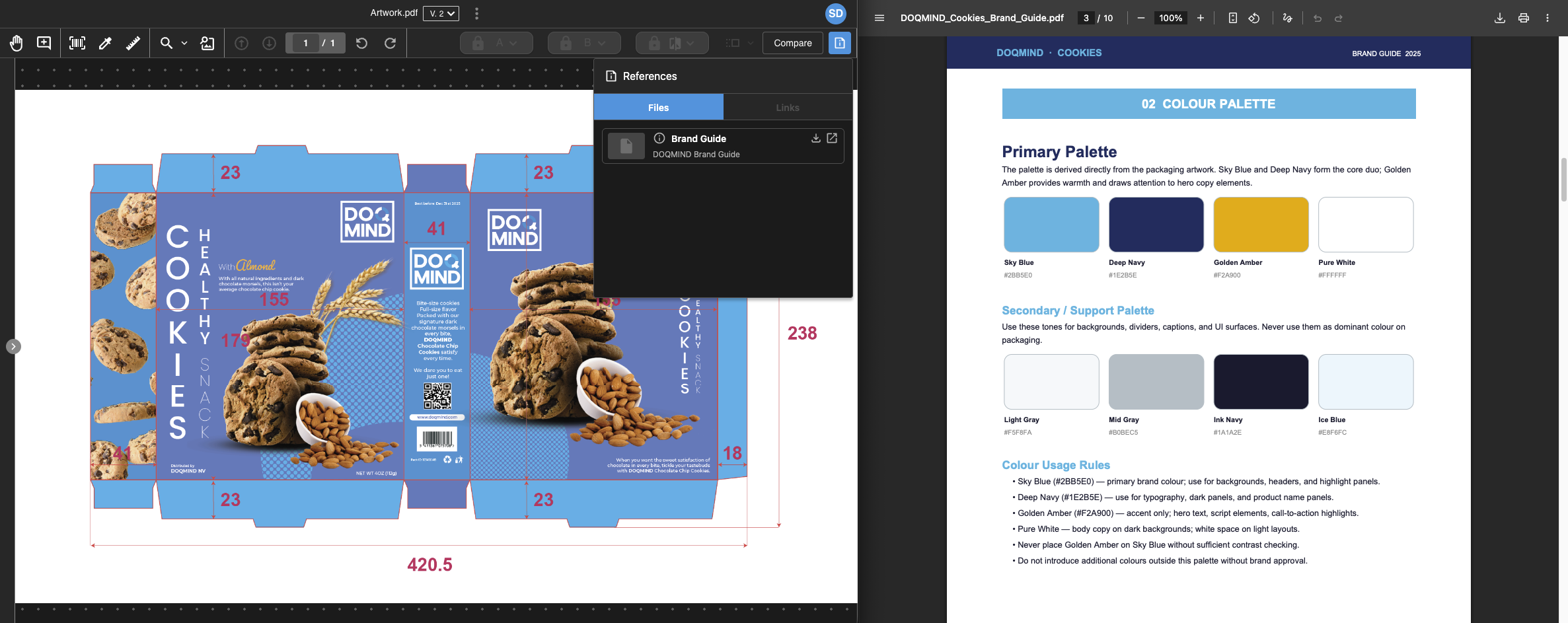
Task: Print the brand guide PDF
Action: pos(1523,18)
